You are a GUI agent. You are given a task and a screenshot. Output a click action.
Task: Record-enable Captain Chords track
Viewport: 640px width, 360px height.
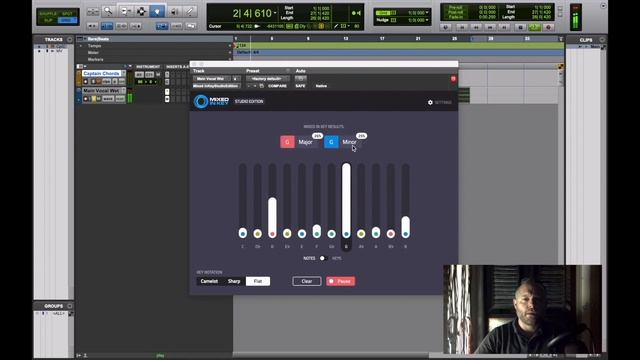pyautogui.click(x=86, y=82)
